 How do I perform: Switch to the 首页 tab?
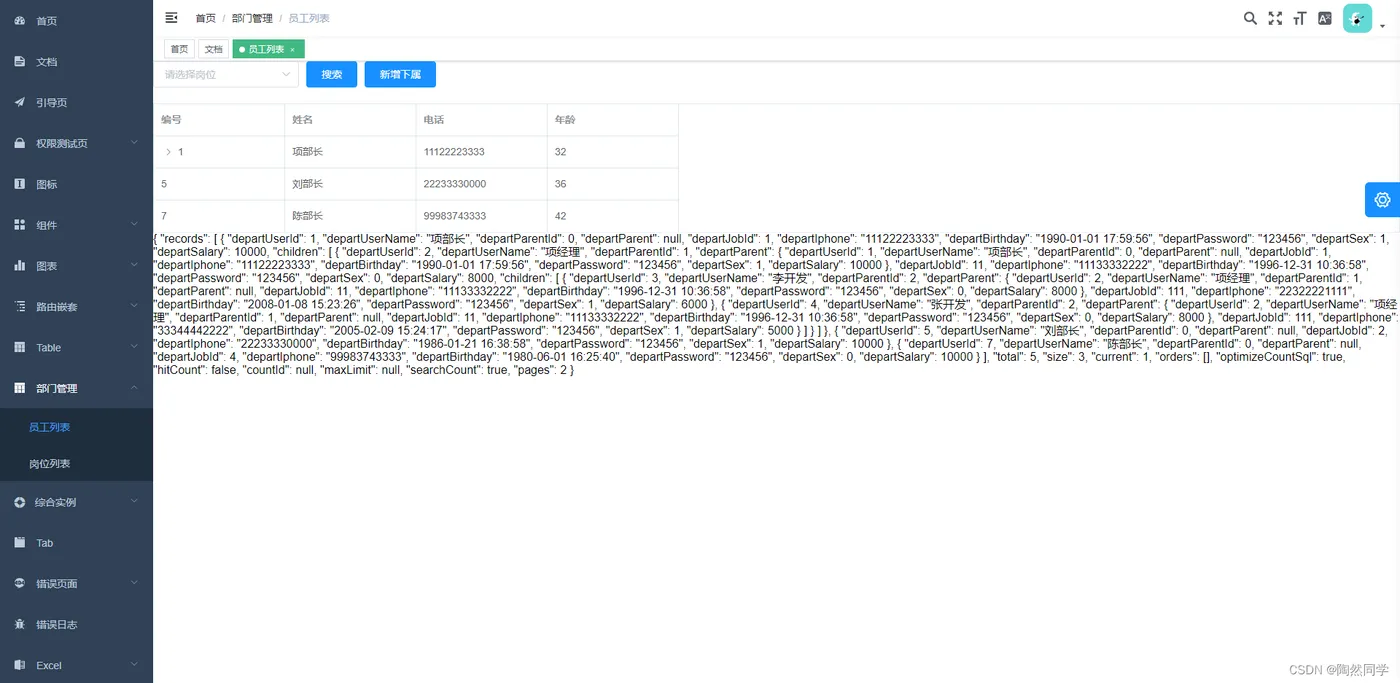pyautogui.click(x=179, y=48)
